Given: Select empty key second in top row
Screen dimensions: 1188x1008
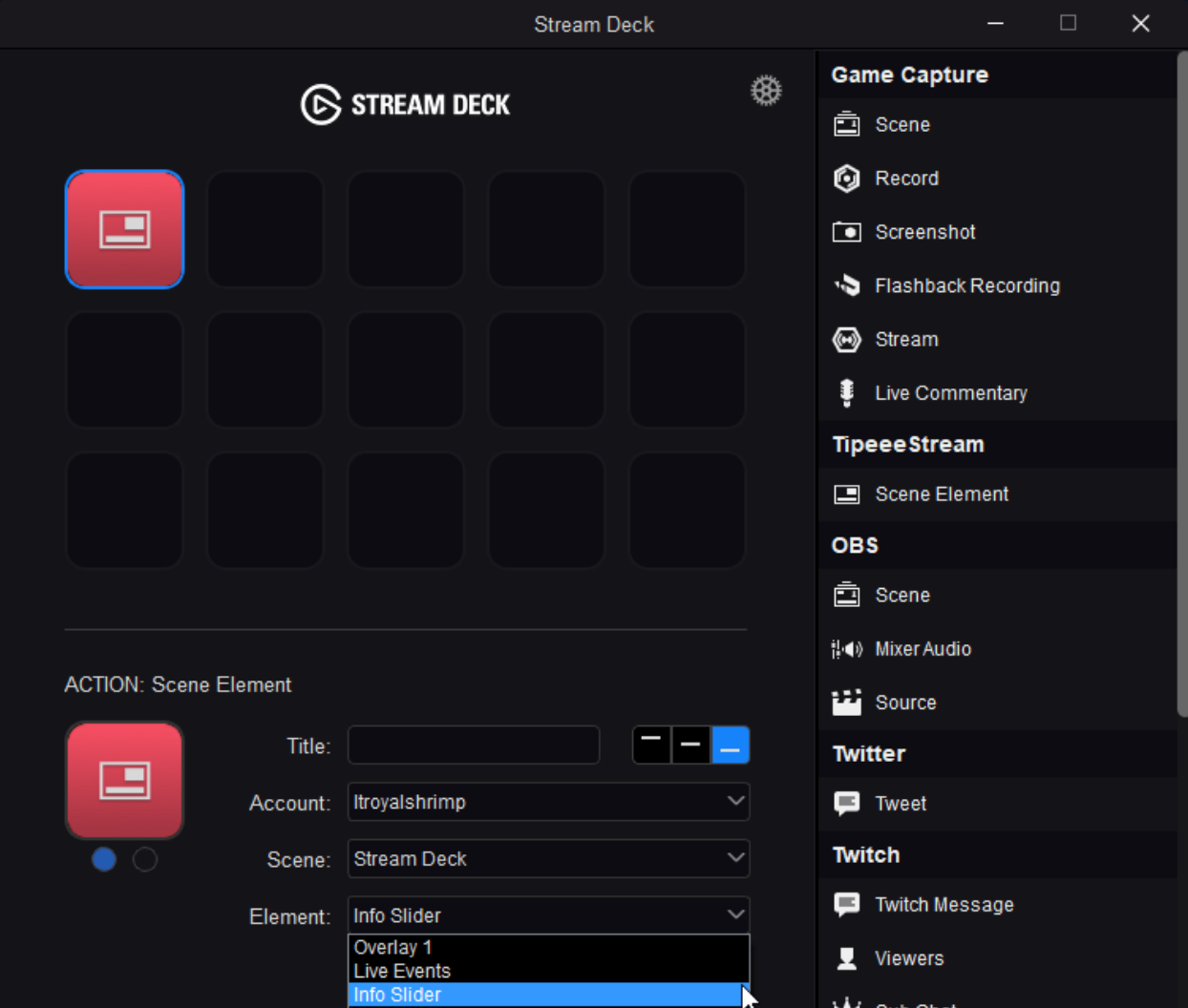Looking at the screenshot, I should pos(265,229).
